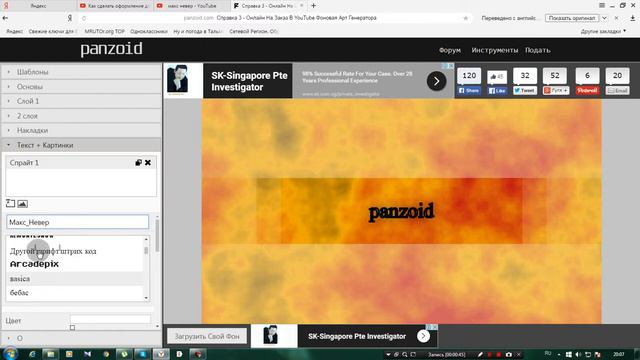Add a new image sprite icon
This screenshot has height=360, width=640.
[22, 203]
